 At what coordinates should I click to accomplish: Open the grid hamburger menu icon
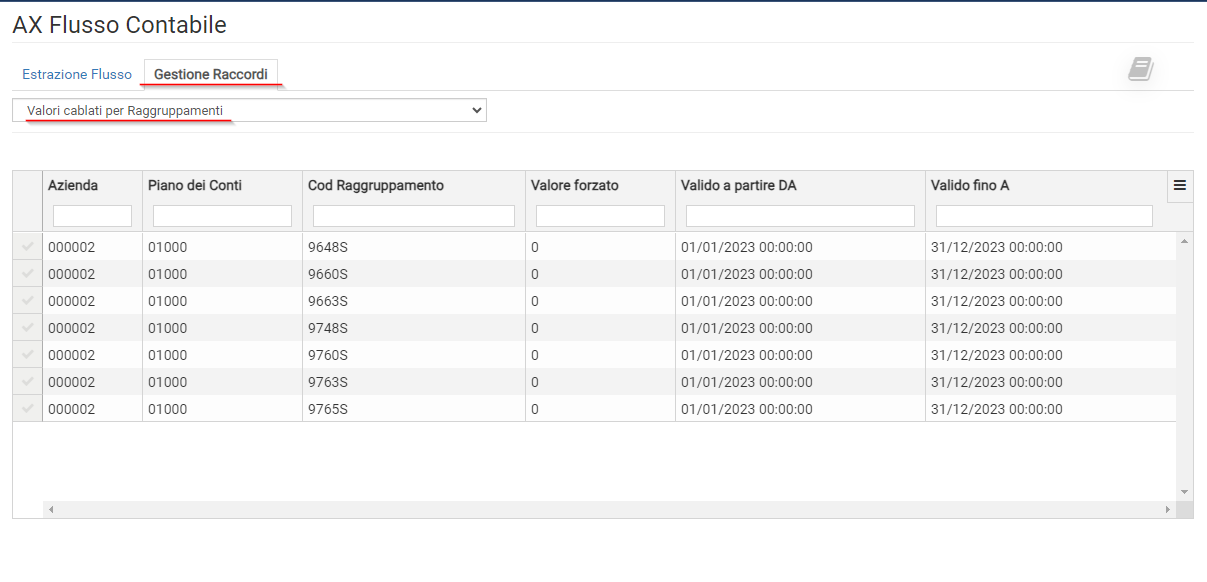click(x=1180, y=185)
